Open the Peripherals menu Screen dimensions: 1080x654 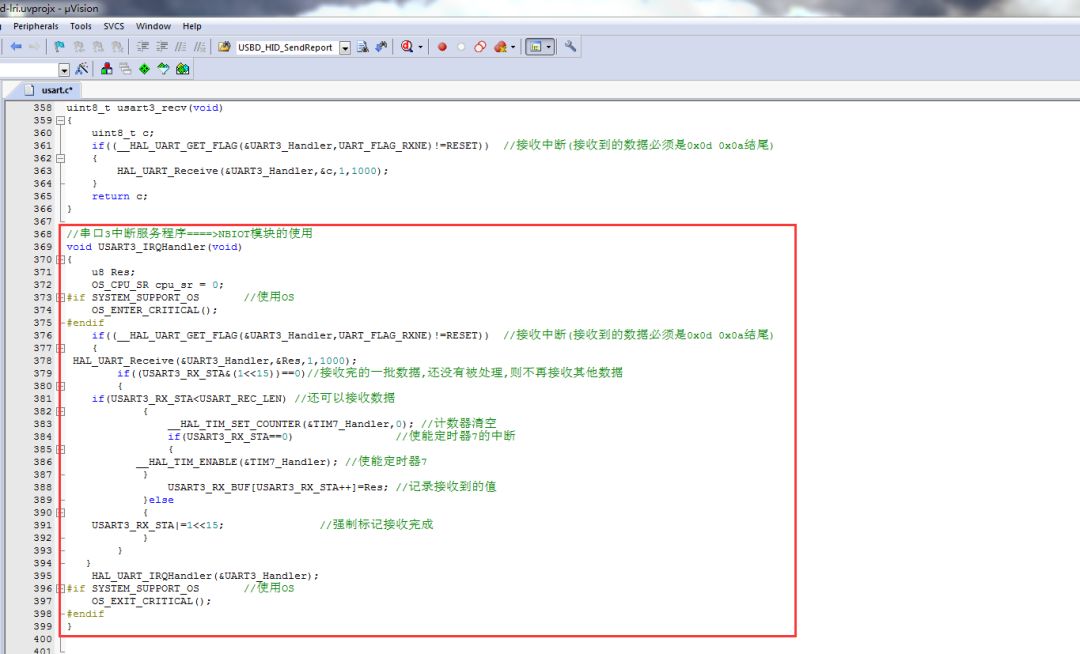pos(36,26)
